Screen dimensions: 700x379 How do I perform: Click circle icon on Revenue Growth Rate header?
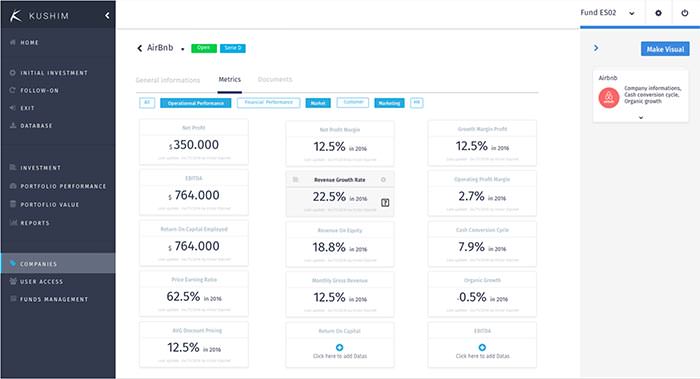click(x=383, y=179)
